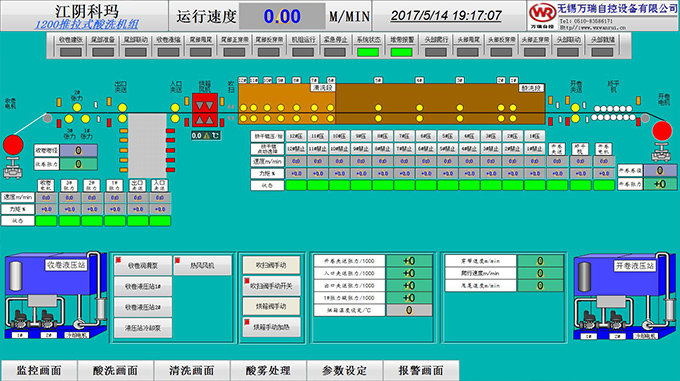The height and width of the screenshot is (381, 680).
Task: Click the 酸洗段 pickling section tank
Action: click(x=440, y=104)
